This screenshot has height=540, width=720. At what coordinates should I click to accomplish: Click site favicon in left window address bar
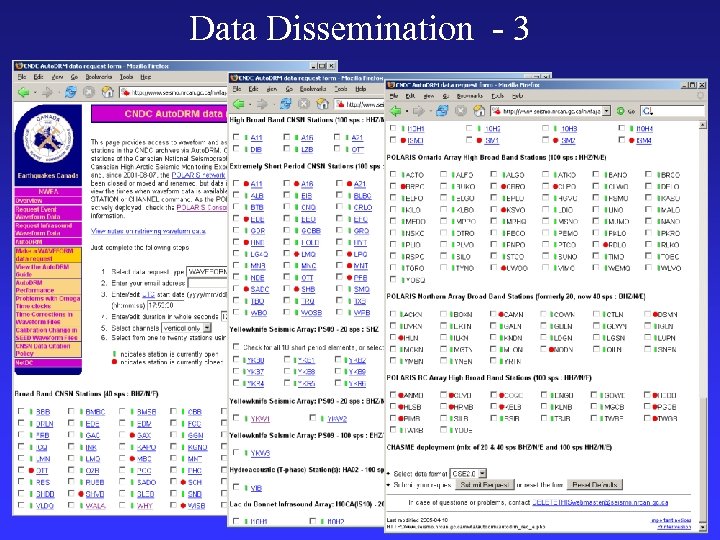(x=125, y=92)
